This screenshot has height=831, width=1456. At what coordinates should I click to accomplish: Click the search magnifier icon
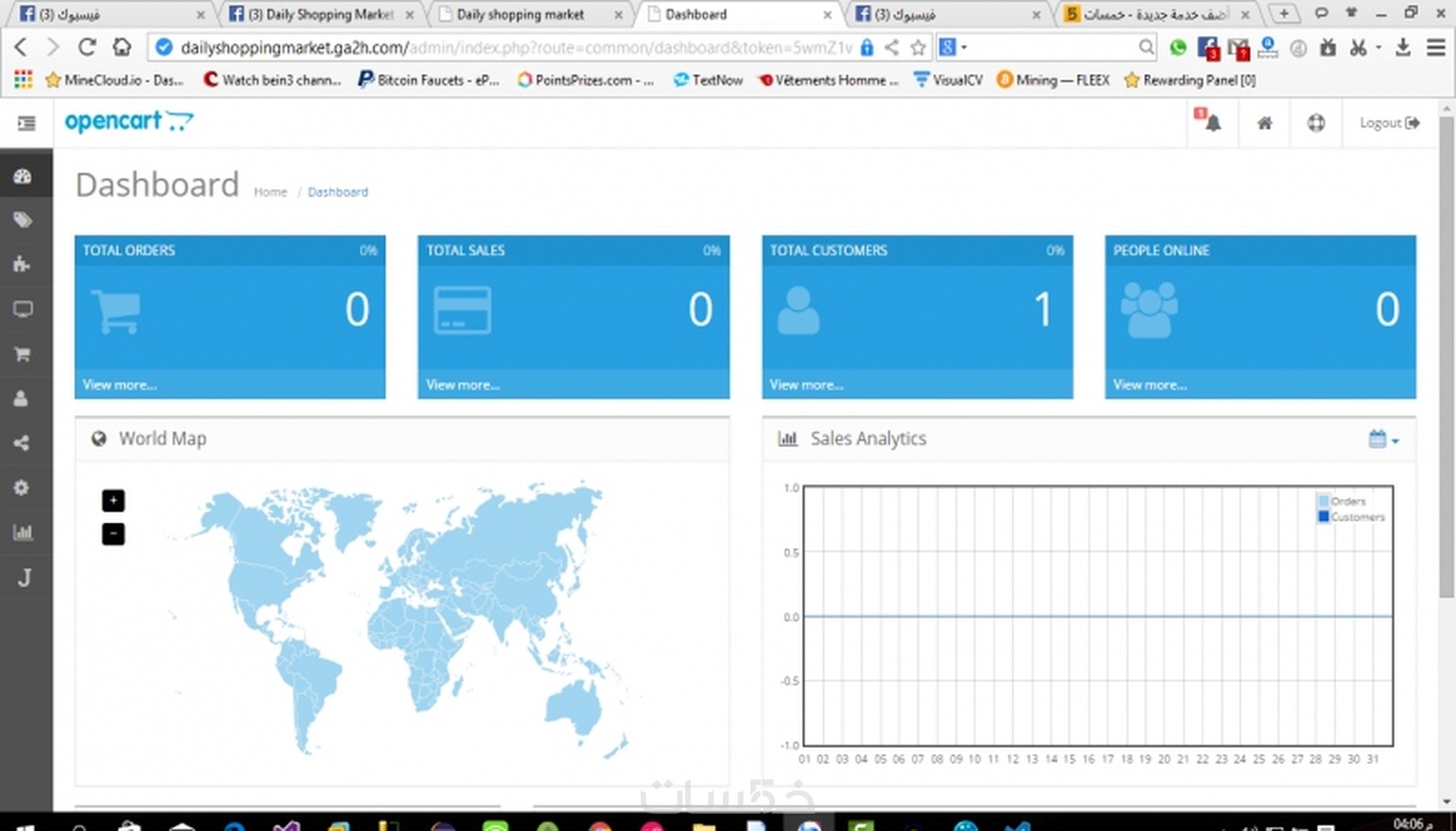point(1146,48)
